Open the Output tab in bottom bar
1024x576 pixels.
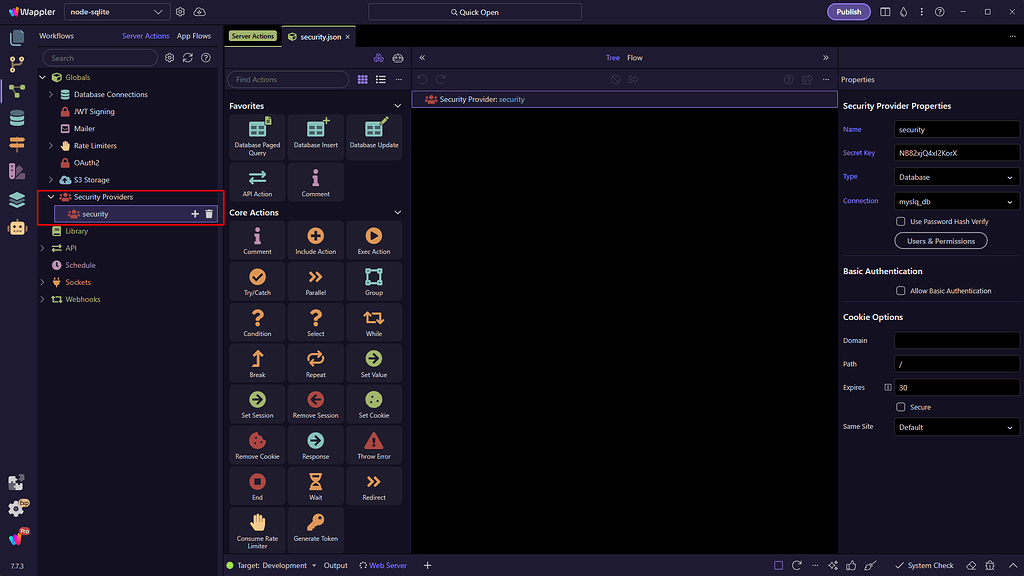pyautogui.click(x=336, y=566)
